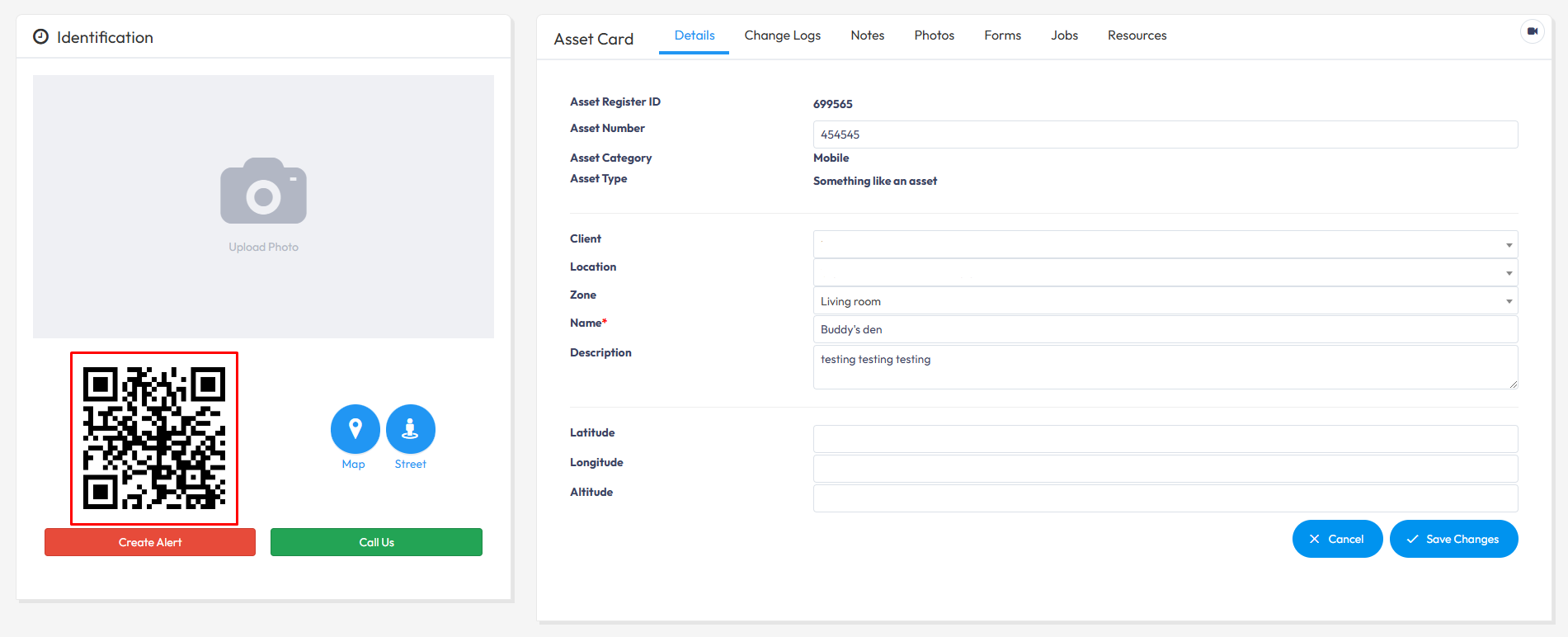The height and width of the screenshot is (637, 1568).
Task: Click the green Call Us button
Action: pos(376,542)
